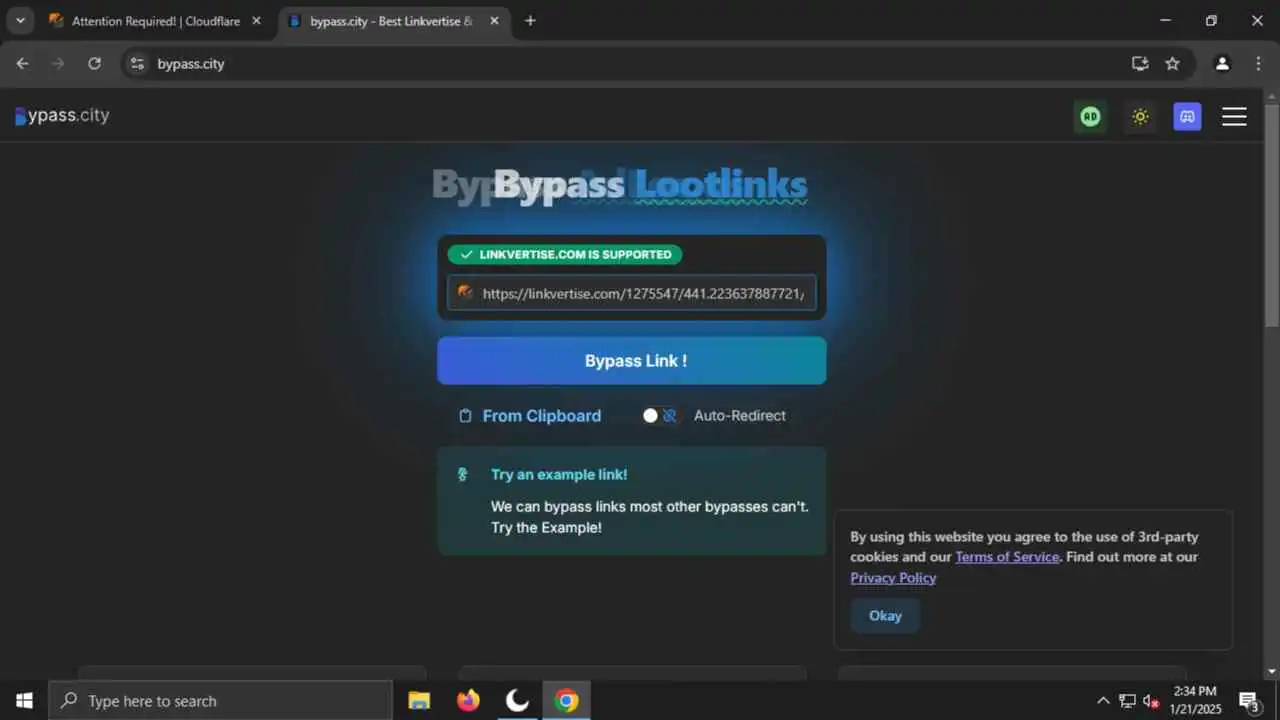Bookmark this page with the star icon
Screen dimensions: 1280x720
[1173, 63]
